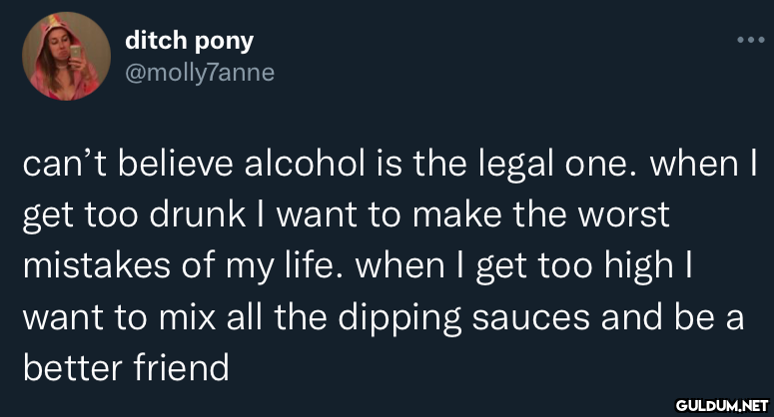Open the three-dot more options menu
The image size is (774, 417).
(x=749, y=43)
